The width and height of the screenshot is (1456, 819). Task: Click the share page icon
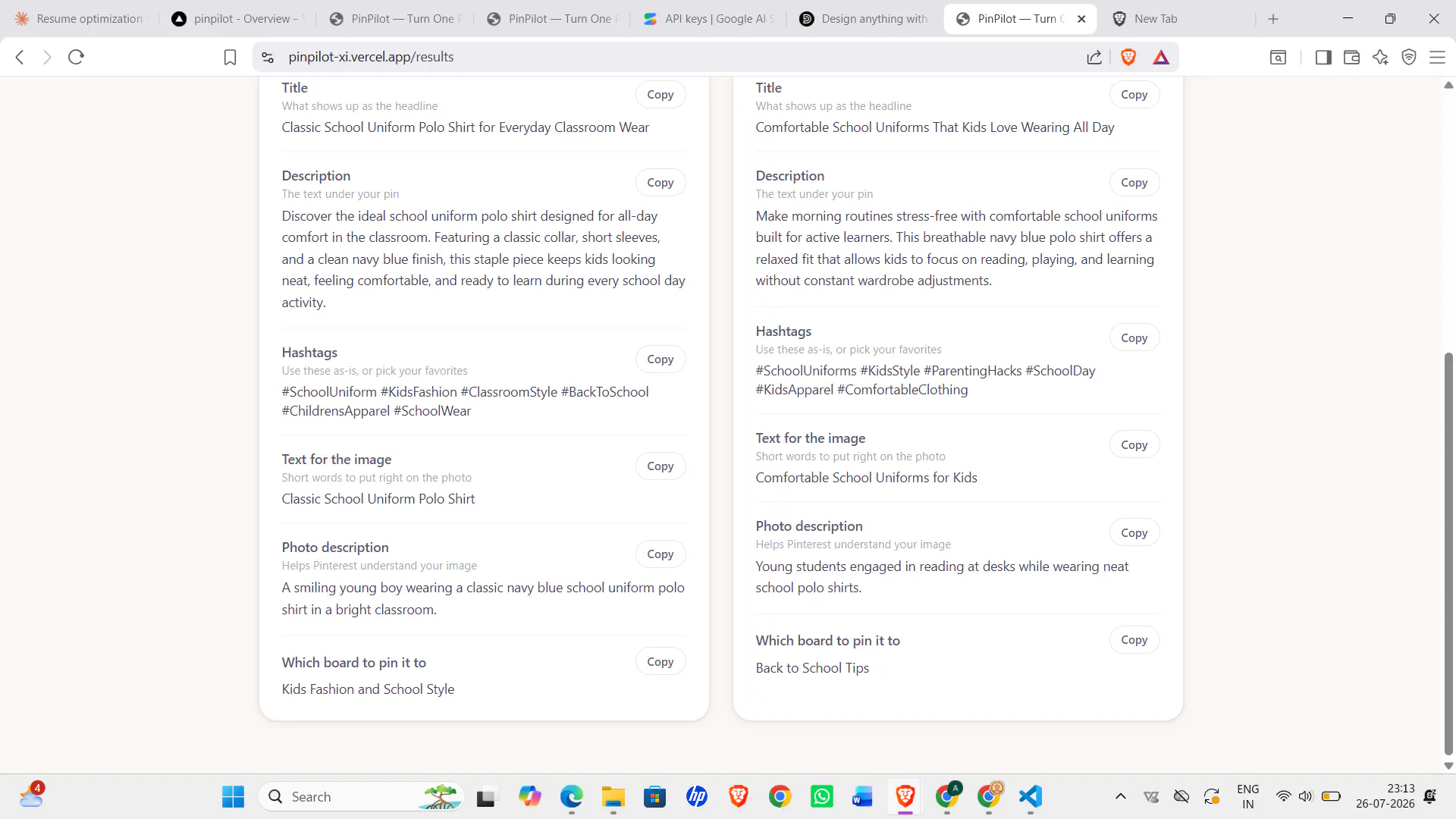coord(1094,57)
